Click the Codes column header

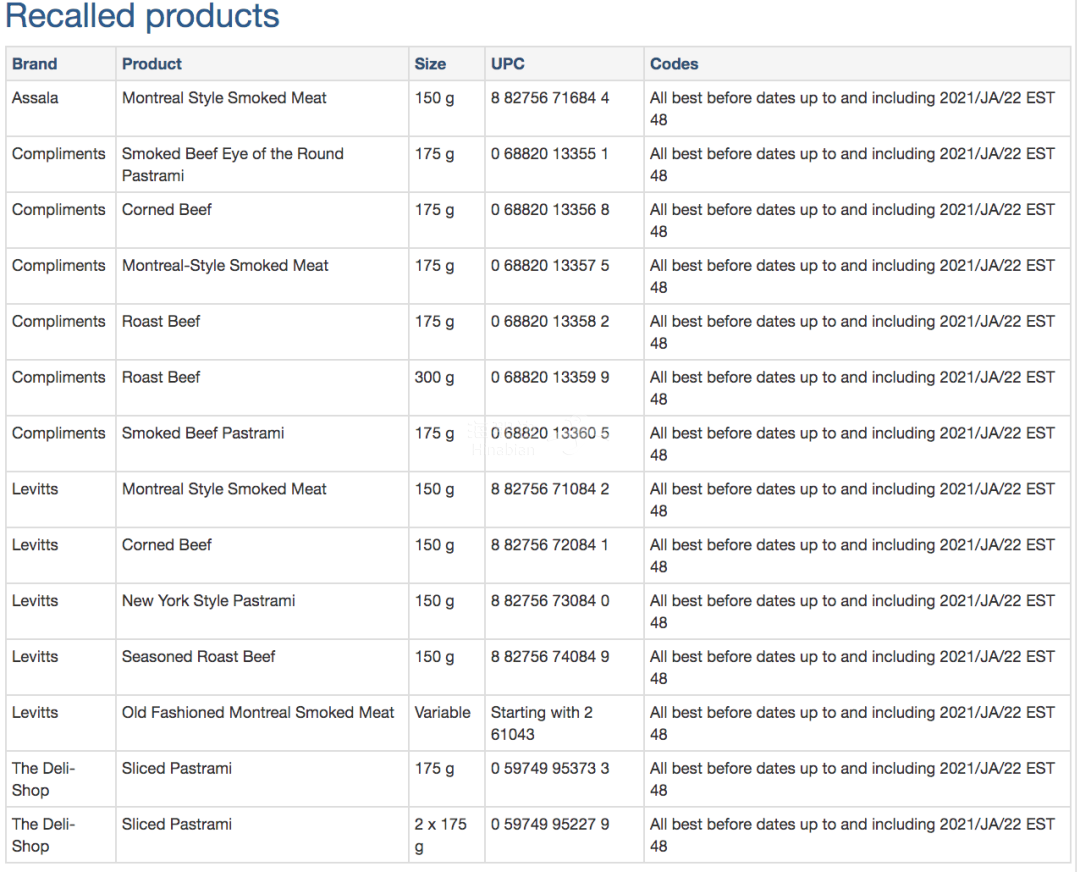[x=674, y=64]
